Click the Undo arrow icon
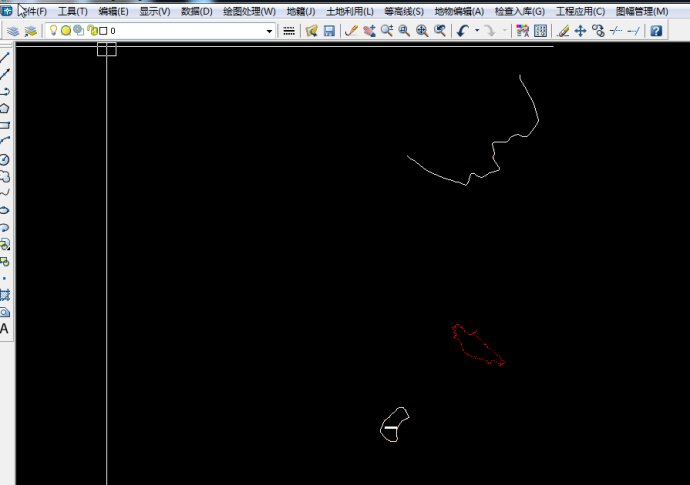690x485 pixels. coord(462,31)
